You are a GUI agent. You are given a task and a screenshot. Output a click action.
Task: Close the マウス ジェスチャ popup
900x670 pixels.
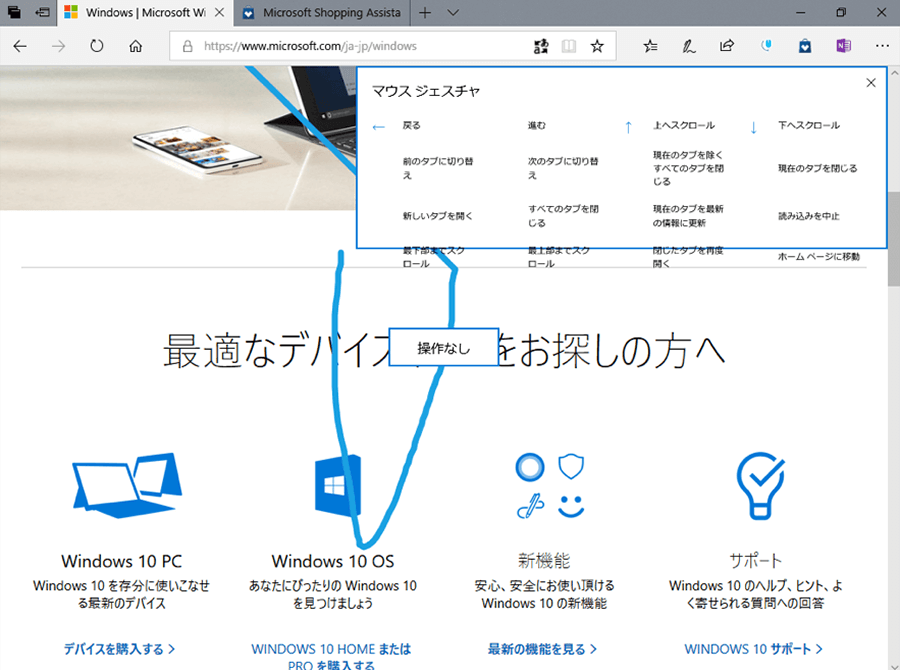(871, 83)
